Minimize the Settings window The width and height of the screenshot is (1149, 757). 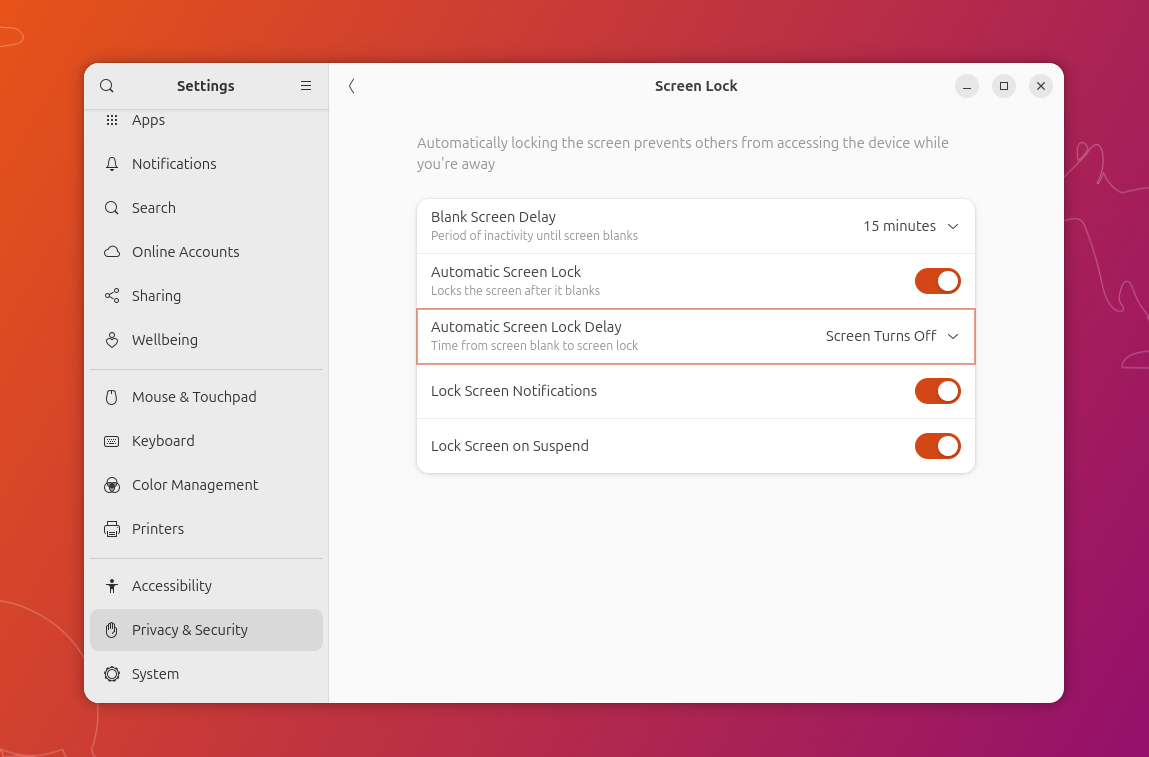pos(967,86)
